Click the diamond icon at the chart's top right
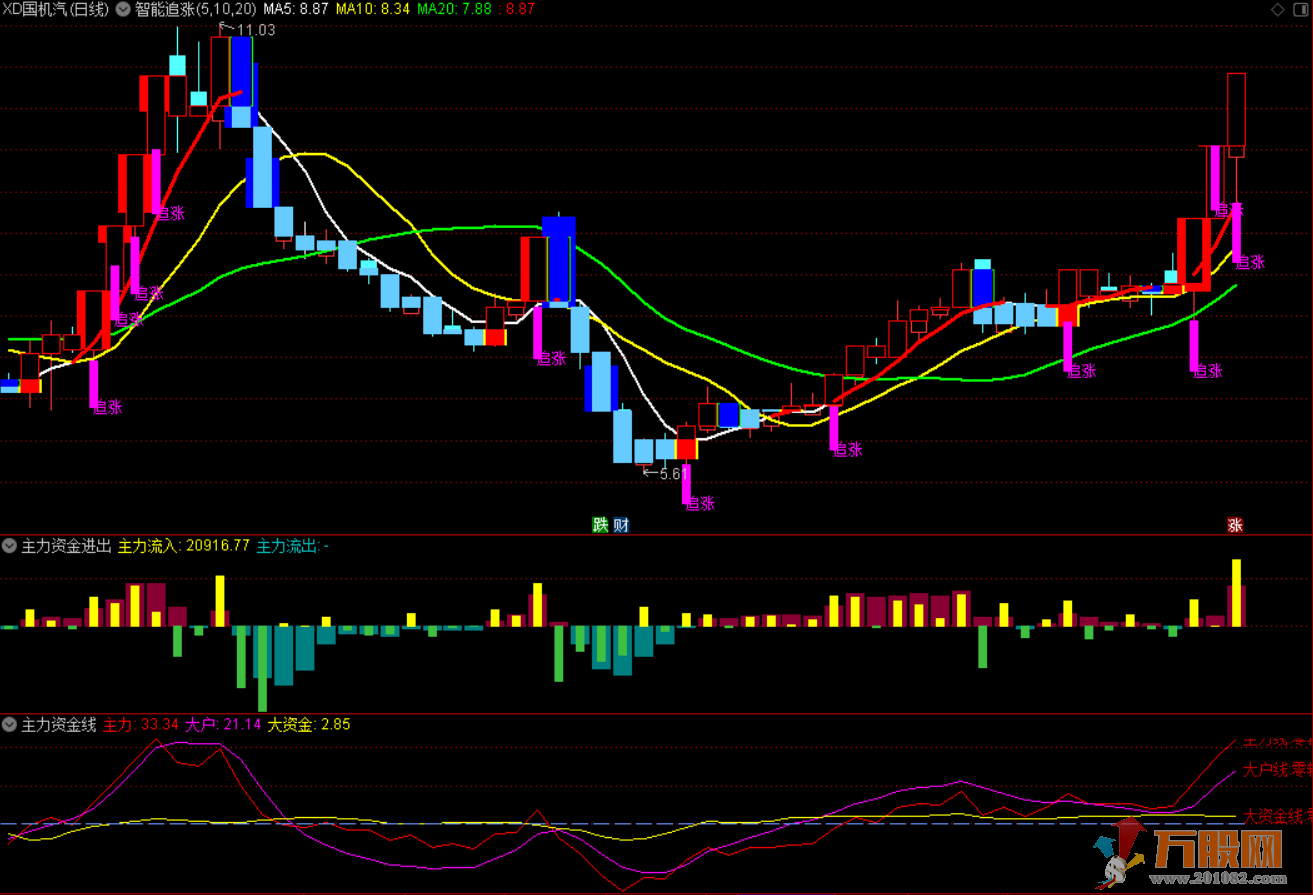The image size is (1313, 895). click(x=1277, y=10)
